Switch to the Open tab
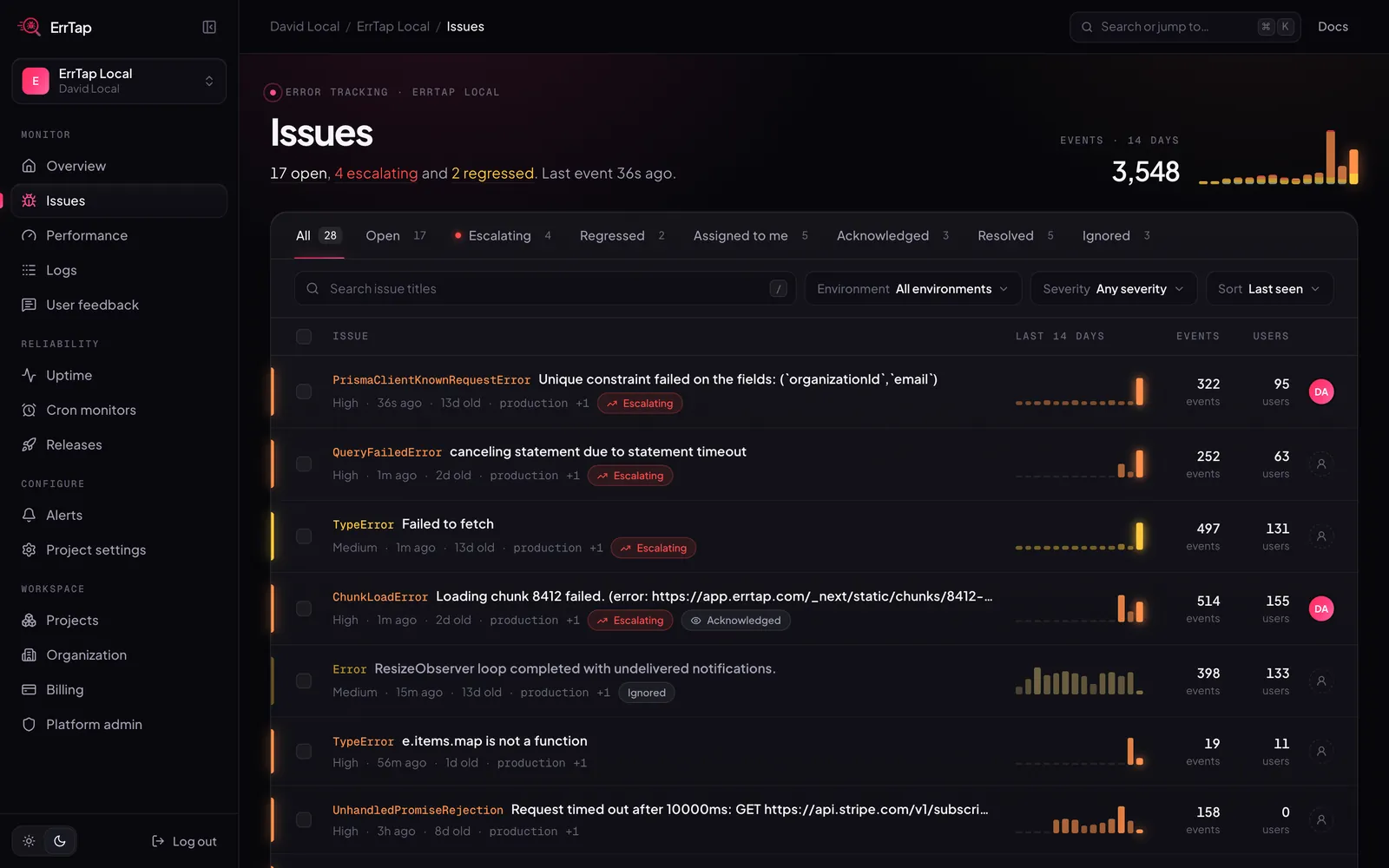Viewport: 1389px width, 868px height. pyautogui.click(x=396, y=235)
